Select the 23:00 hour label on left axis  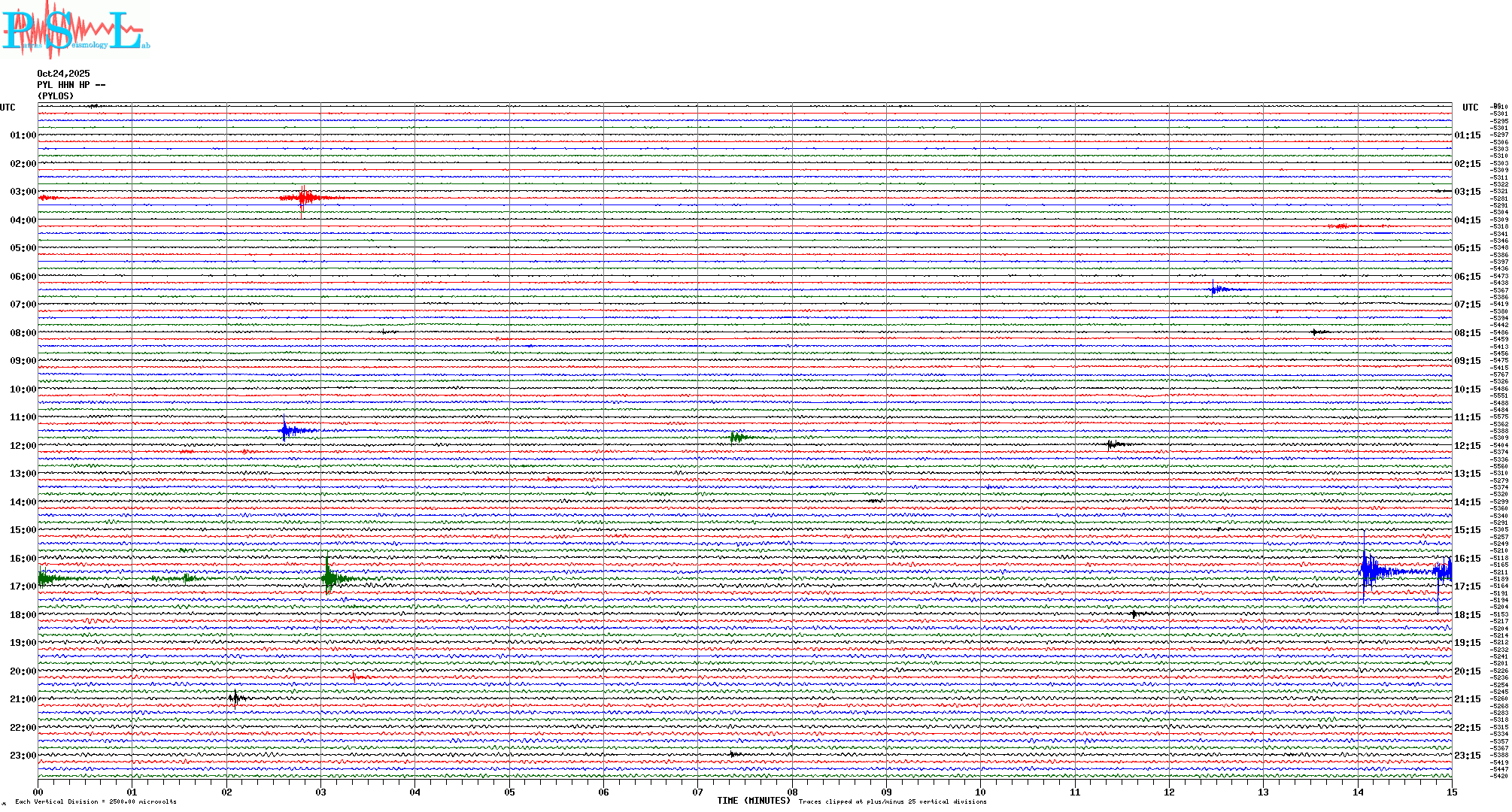[23, 756]
